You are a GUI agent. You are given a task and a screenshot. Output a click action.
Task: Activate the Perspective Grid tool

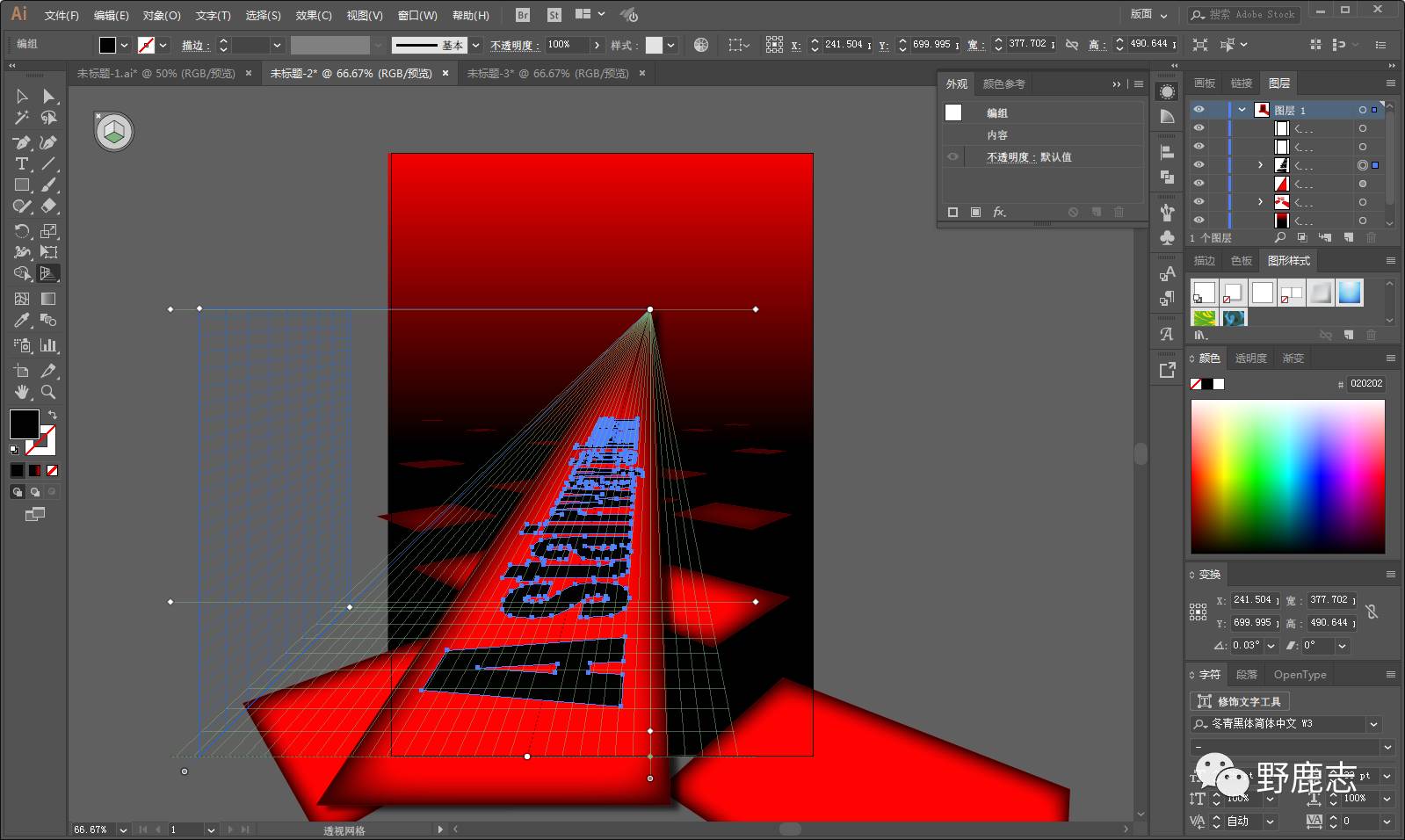48,274
